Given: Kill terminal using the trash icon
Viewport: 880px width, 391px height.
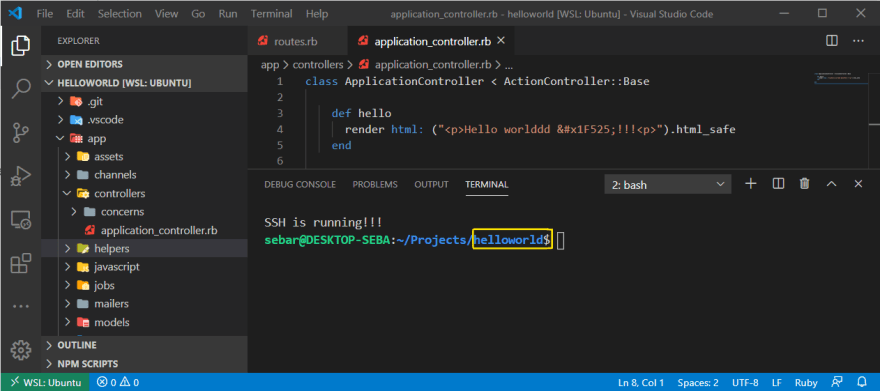Looking at the screenshot, I should (x=804, y=184).
